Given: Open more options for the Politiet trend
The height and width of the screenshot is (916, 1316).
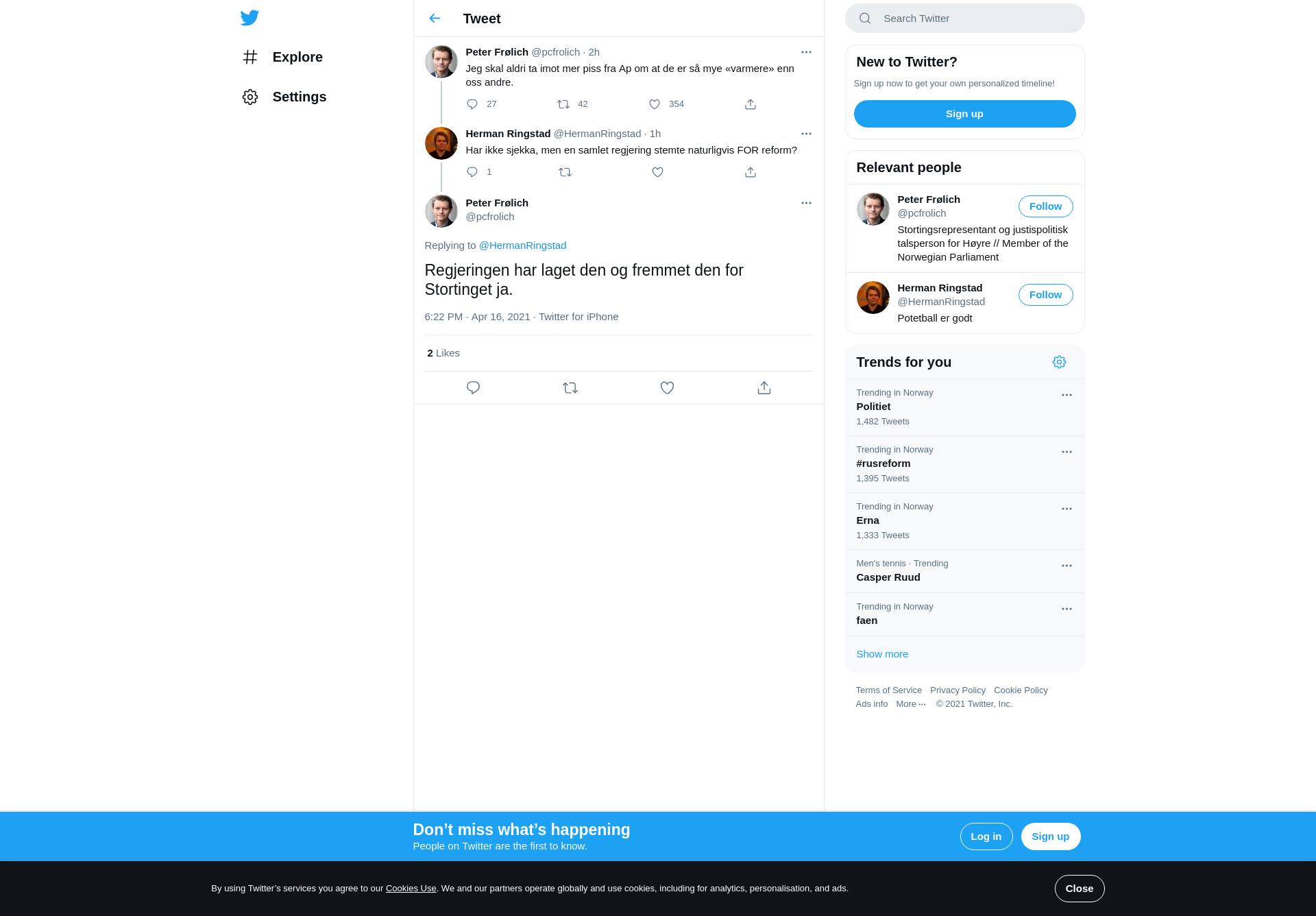Looking at the screenshot, I should coord(1067,395).
